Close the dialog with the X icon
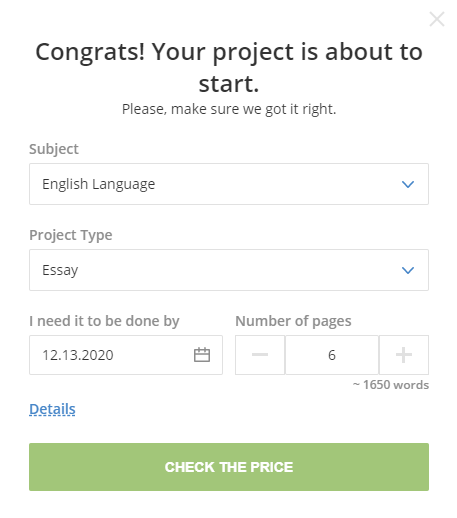 [x=437, y=19]
